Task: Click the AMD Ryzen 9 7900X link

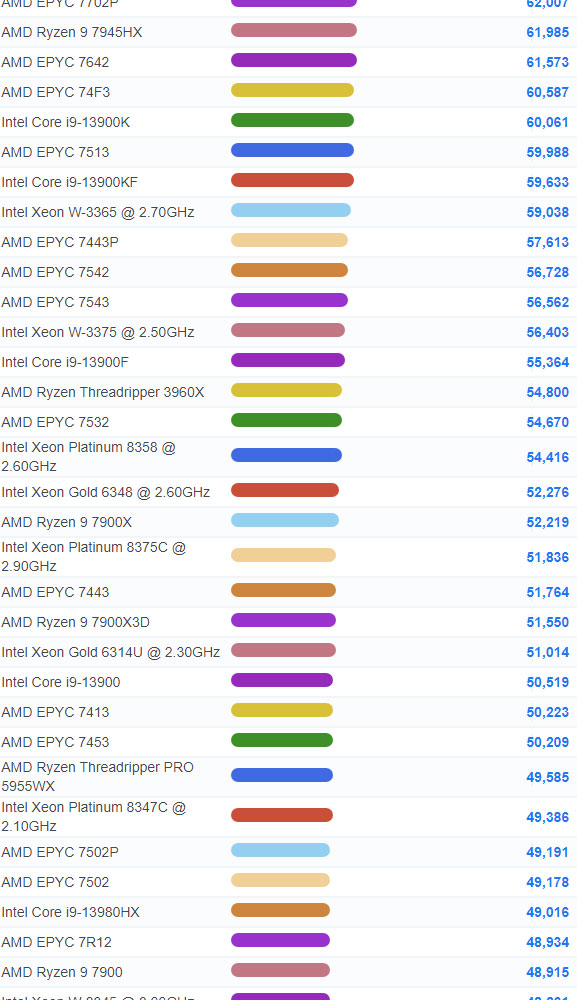Action: [x=66, y=522]
